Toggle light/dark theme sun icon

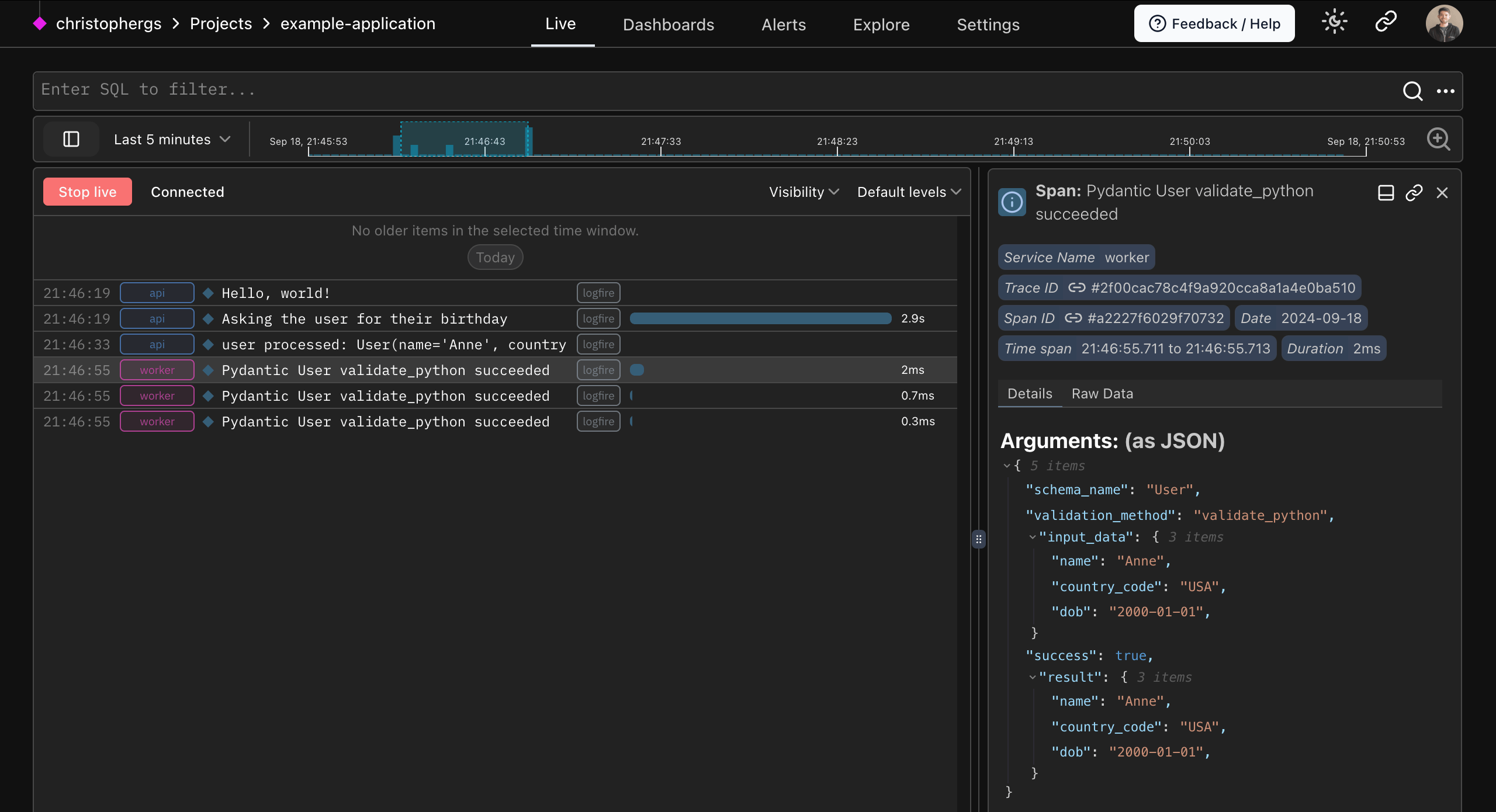[x=1334, y=22]
